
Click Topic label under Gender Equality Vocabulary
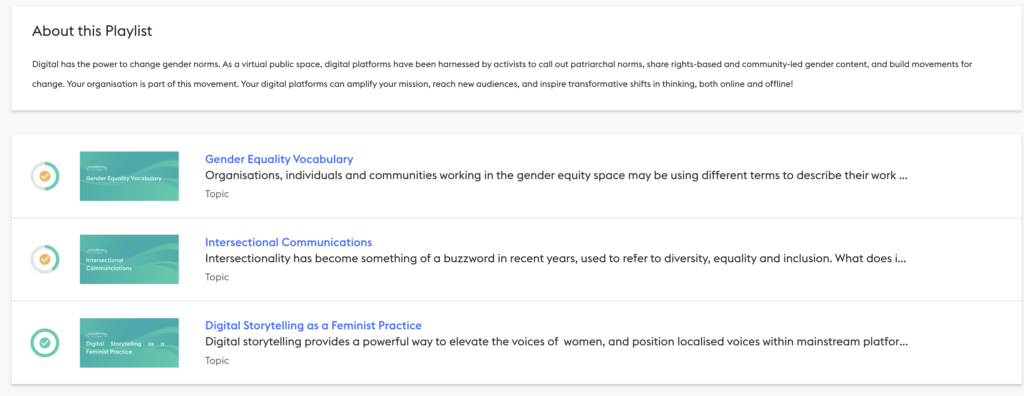(x=217, y=194)
